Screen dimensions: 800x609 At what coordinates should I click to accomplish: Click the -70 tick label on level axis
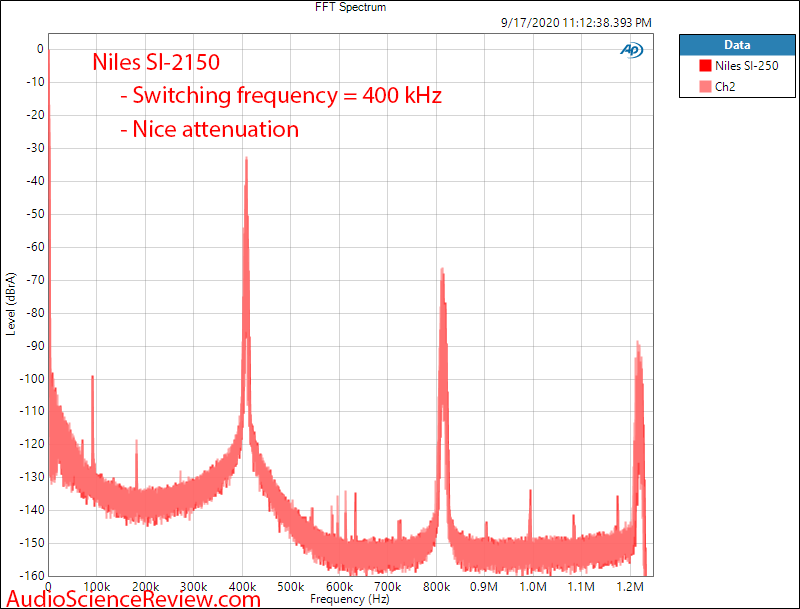pyautogui.click(x=35, y=280)
